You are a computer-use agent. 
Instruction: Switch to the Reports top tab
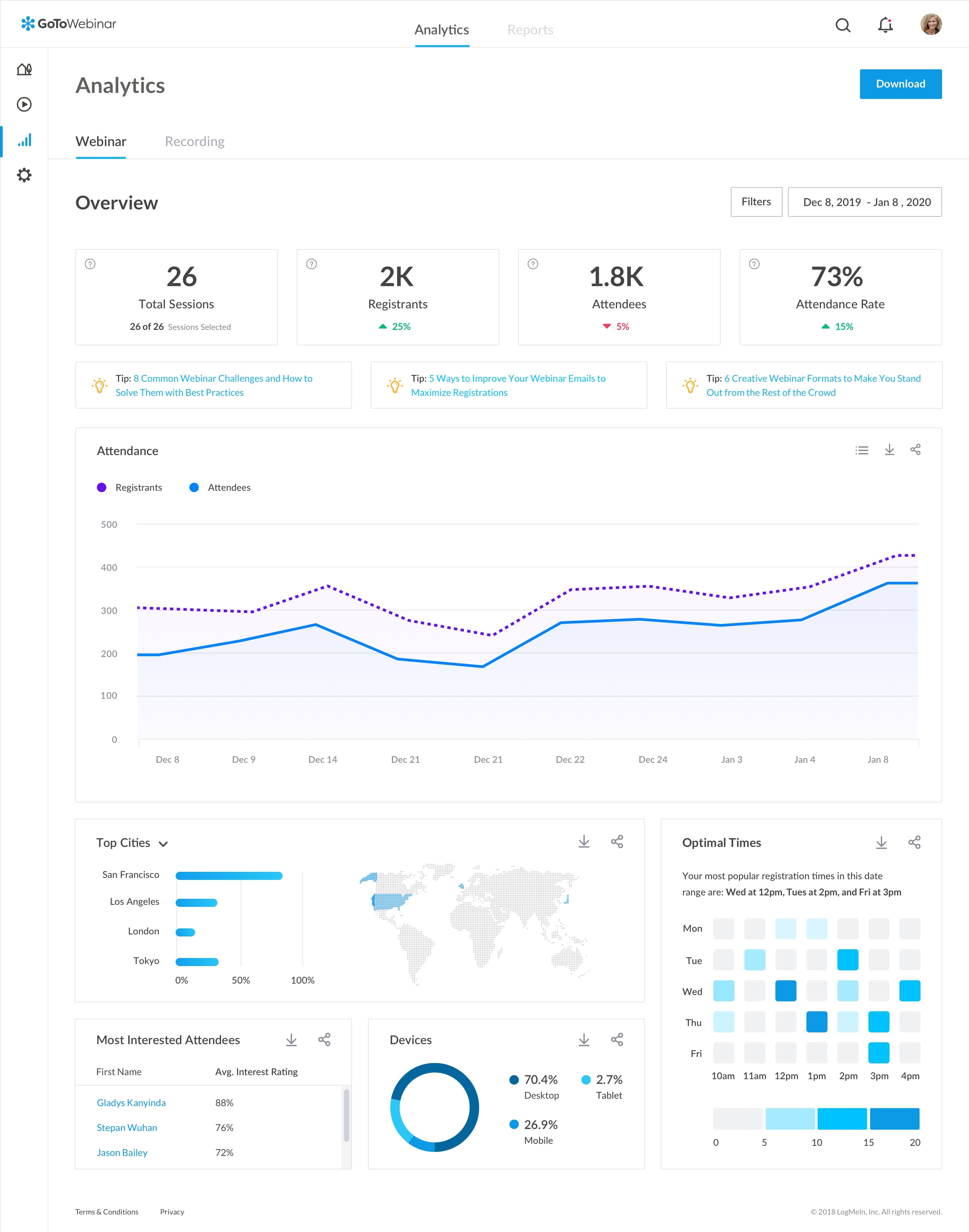pos(530,30)
